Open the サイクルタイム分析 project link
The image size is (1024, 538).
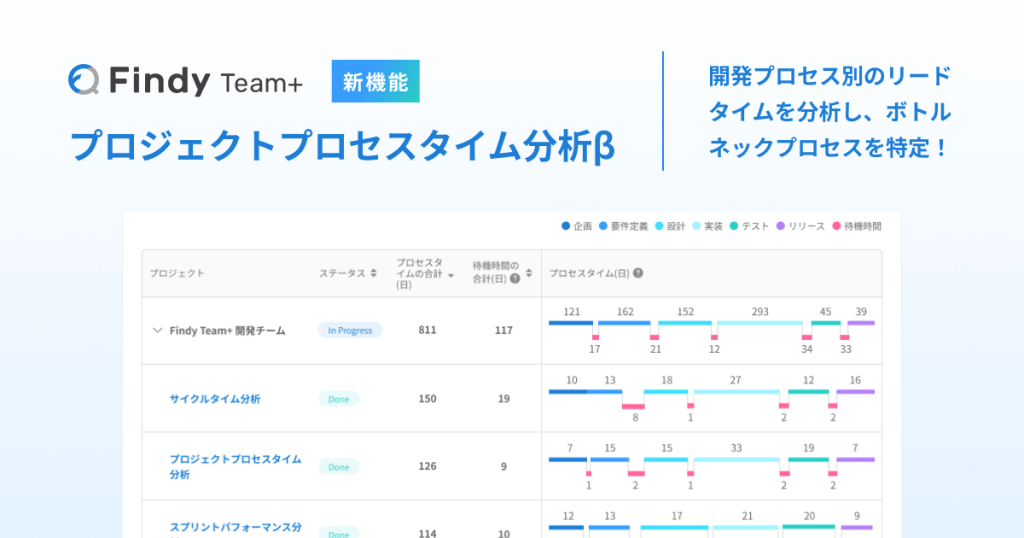pos(215,398)
